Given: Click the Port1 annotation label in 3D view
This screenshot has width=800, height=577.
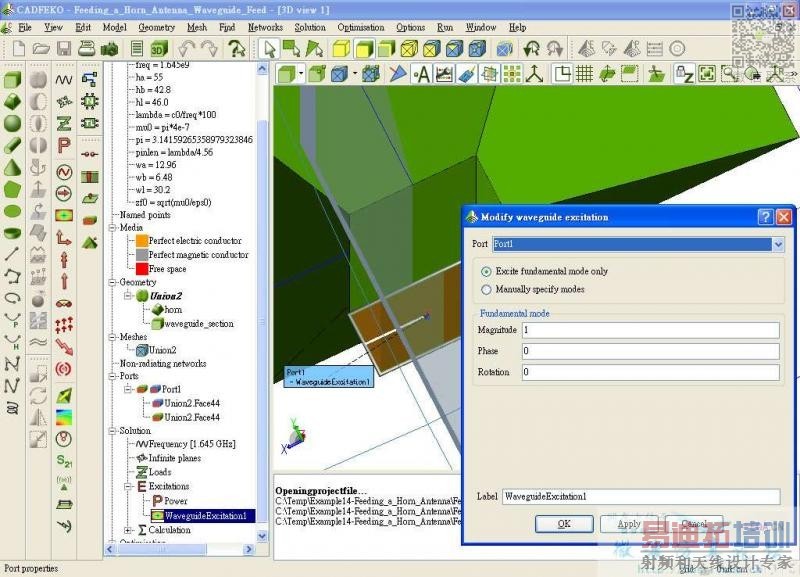Looking at the screenshot, I should [x=329, y=377].
